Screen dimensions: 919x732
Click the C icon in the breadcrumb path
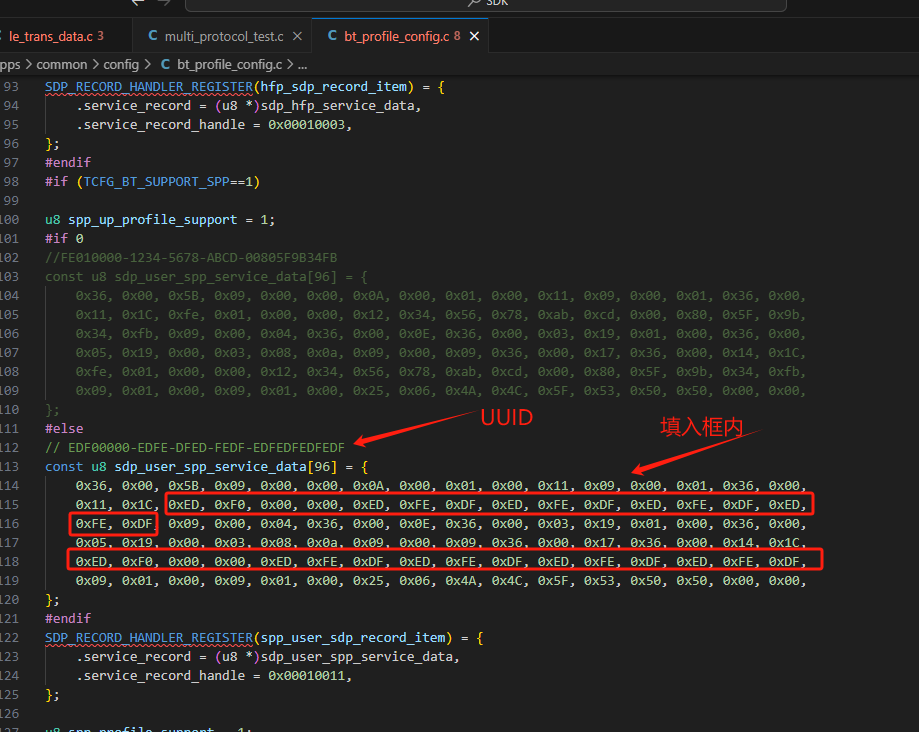tap(165, 64)
